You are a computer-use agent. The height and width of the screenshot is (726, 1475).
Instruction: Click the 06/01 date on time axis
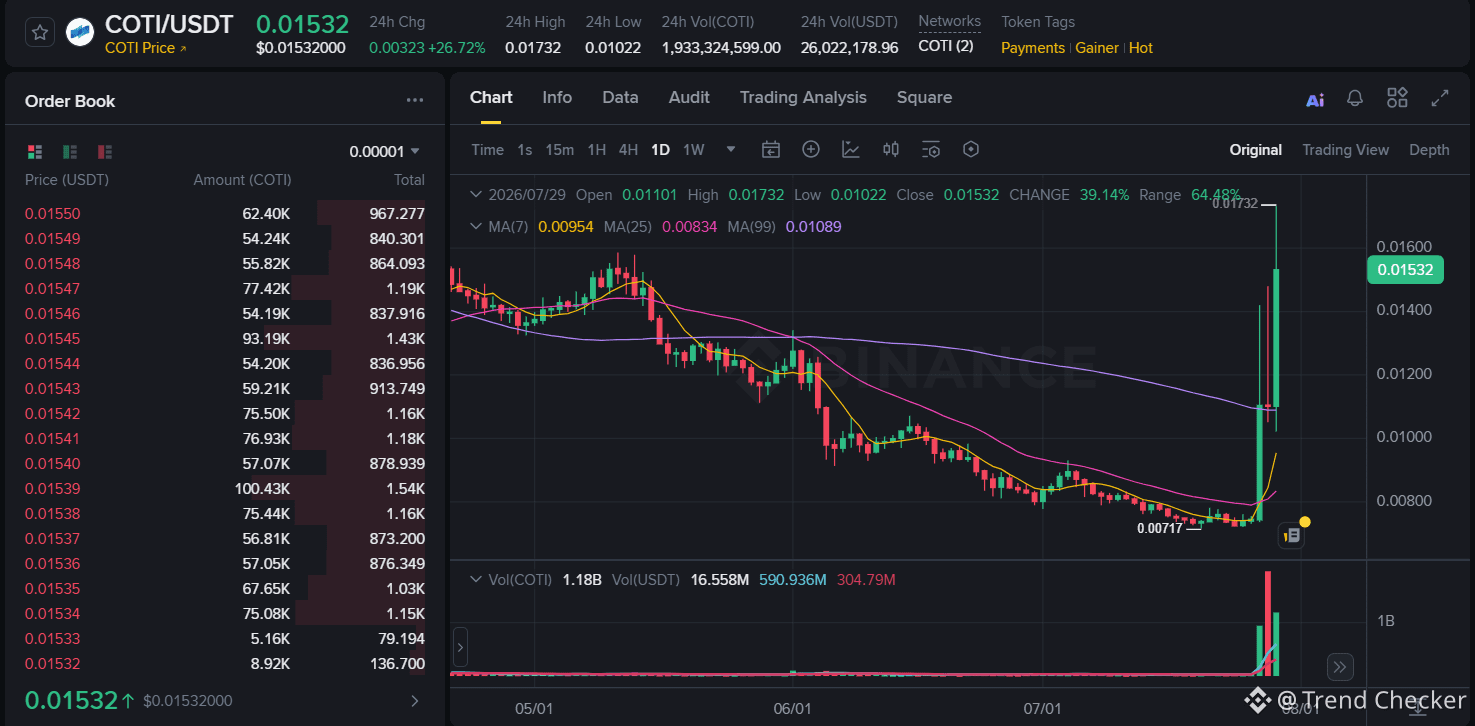click(x=792, y=709)
